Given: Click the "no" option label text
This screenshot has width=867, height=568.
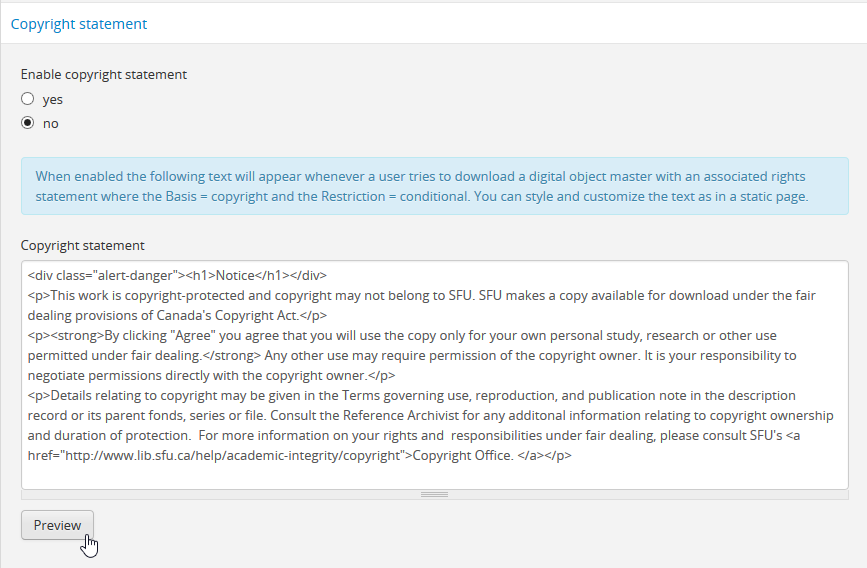Looking at the screenshot, I should pyautogui.click(x=51, y=123).
